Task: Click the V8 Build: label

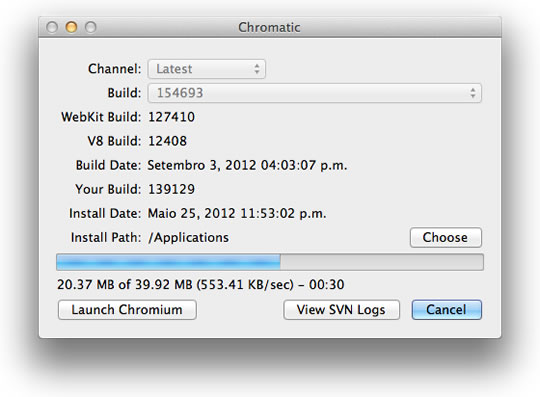Action: pyautogui.click(x=114, y=141)
